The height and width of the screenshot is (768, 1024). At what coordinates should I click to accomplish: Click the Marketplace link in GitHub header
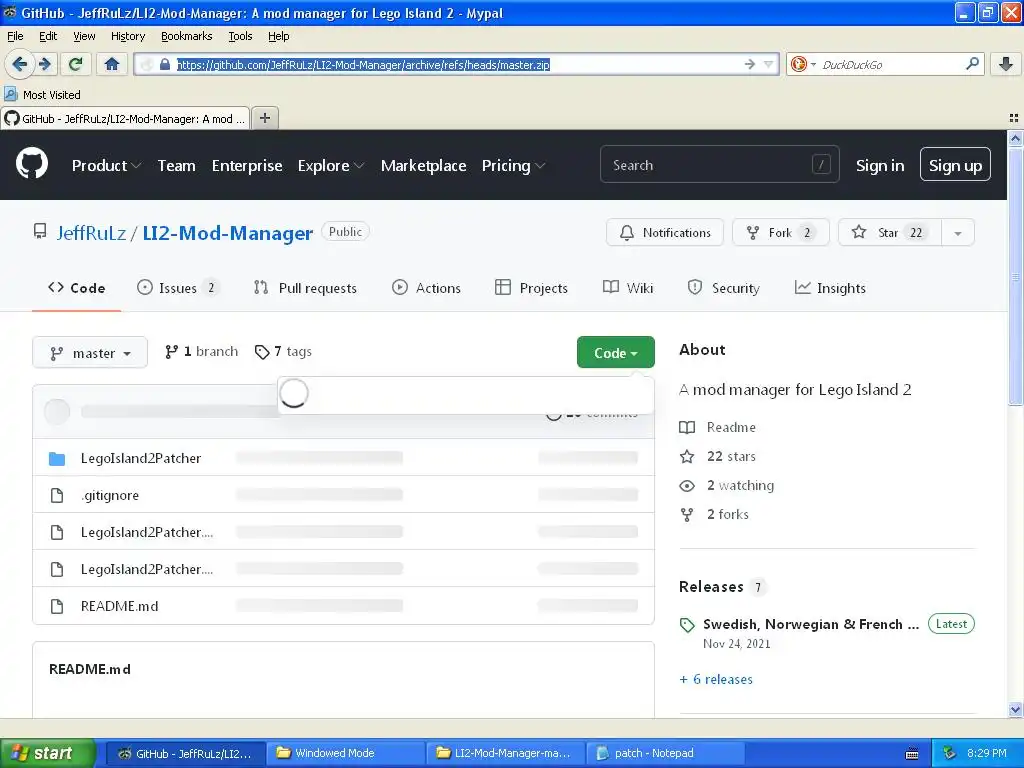(423, 166)
